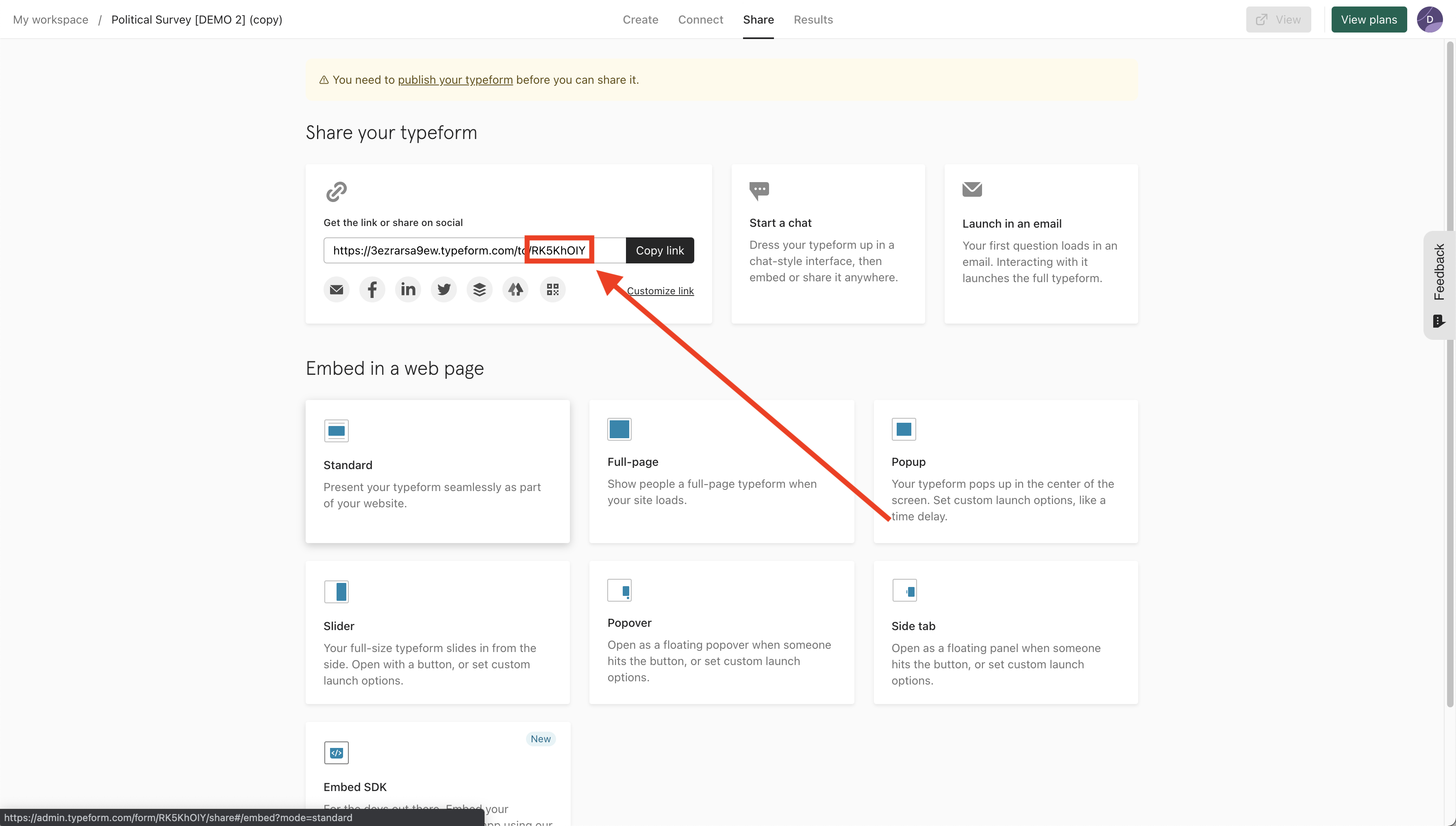Open the Customize link option
This screenshot has width=1456, height=826.
tap(660, 291)
